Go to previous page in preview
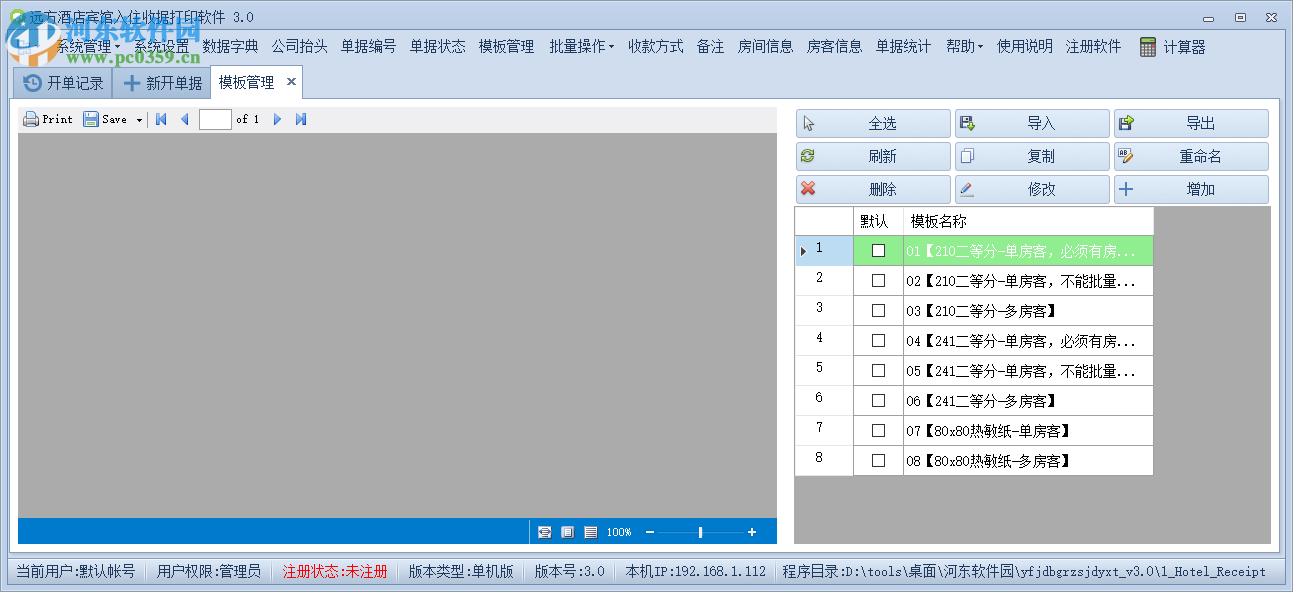 (x=184, y=119)
